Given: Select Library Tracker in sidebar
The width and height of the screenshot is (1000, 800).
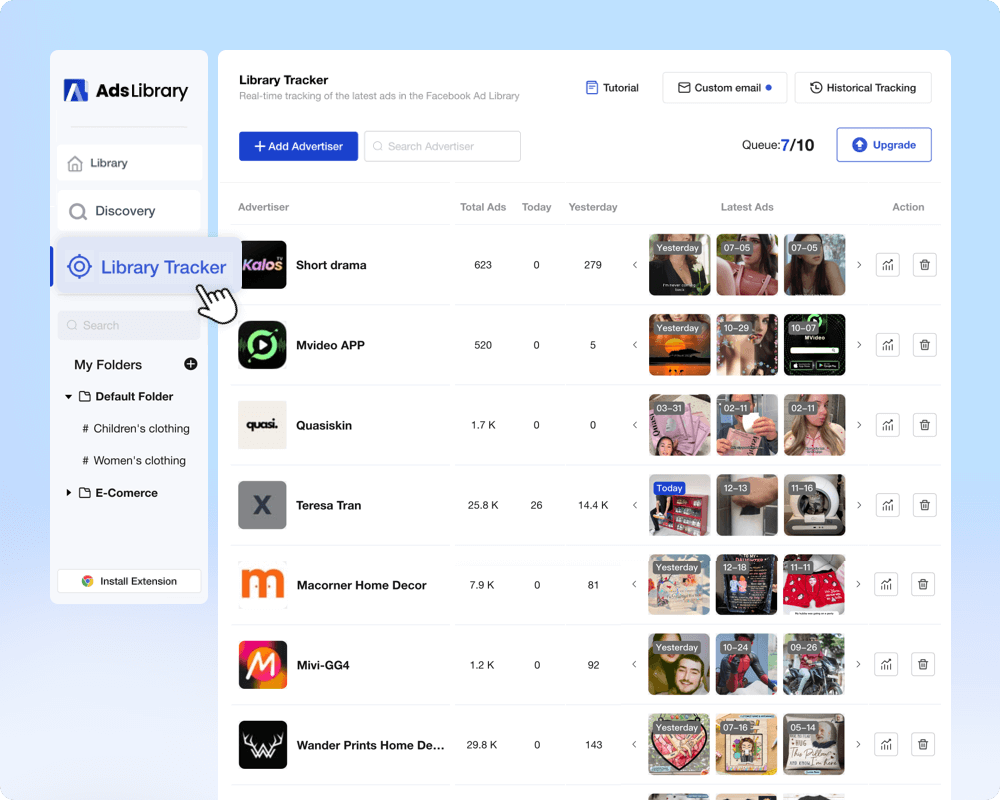Looking at the screenshot, I should coord(148,267).
